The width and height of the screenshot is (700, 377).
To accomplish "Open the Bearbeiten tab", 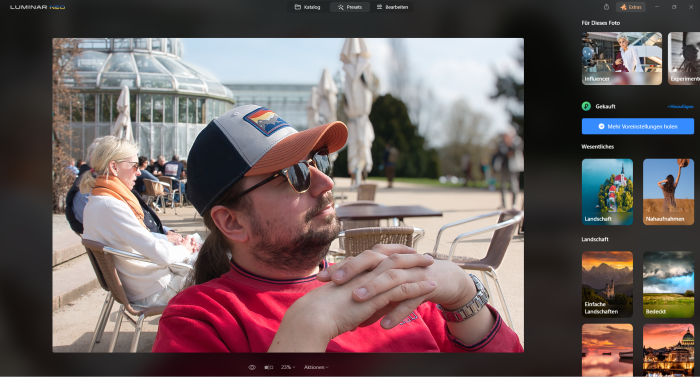I will tap(392, 7).
